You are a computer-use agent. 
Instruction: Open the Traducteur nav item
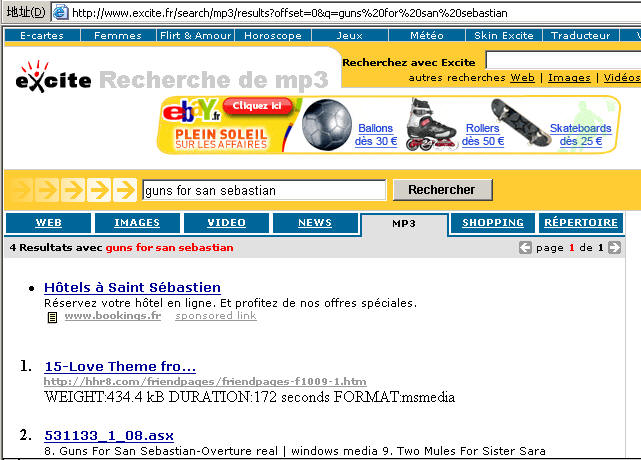click(580, 36)
